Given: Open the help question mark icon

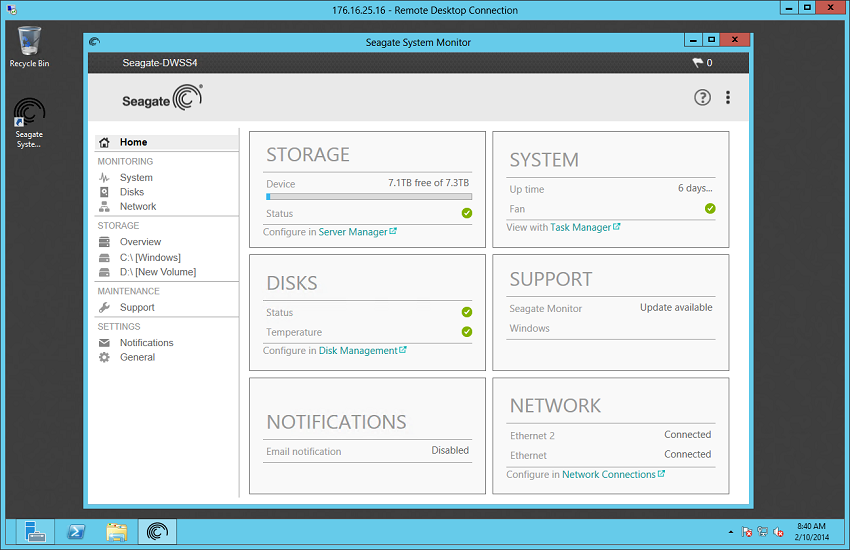Looking at the screenshot, I should click(702, 98).
